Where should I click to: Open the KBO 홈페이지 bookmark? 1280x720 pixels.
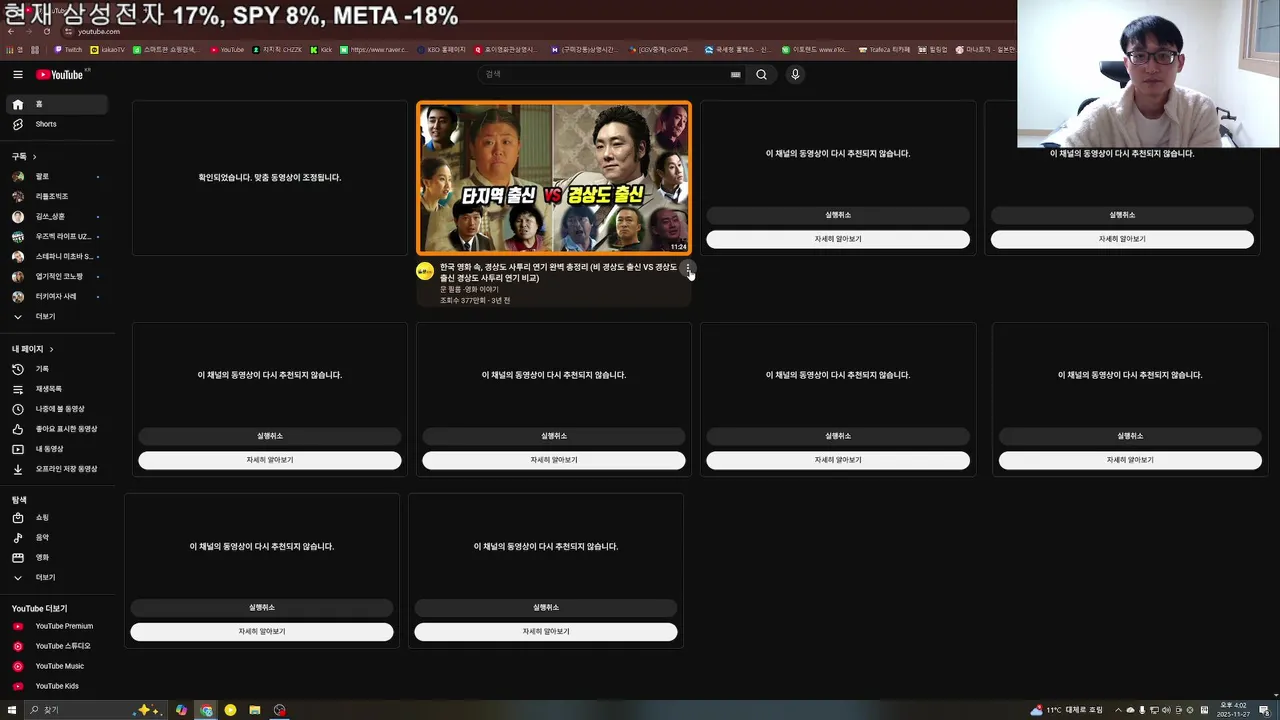click(441, 49)
